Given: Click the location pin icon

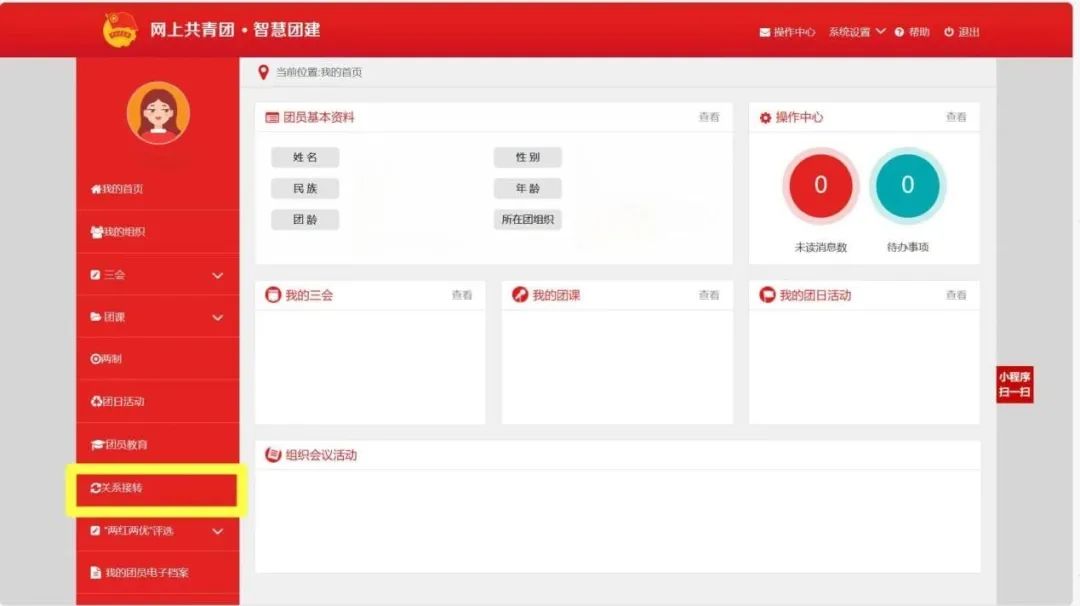Looking at the screenshot, I should click(x=263, y=72).
